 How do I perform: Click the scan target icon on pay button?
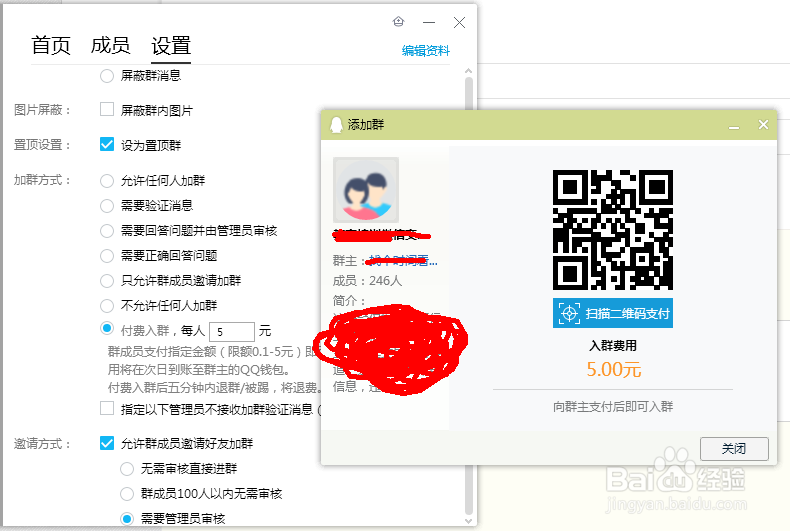click(x=569, y=313)
